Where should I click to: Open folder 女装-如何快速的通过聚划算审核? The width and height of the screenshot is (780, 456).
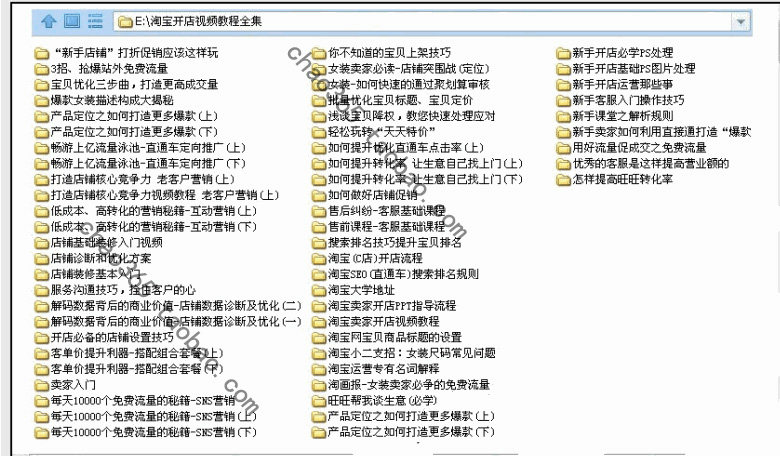point(401,85)
